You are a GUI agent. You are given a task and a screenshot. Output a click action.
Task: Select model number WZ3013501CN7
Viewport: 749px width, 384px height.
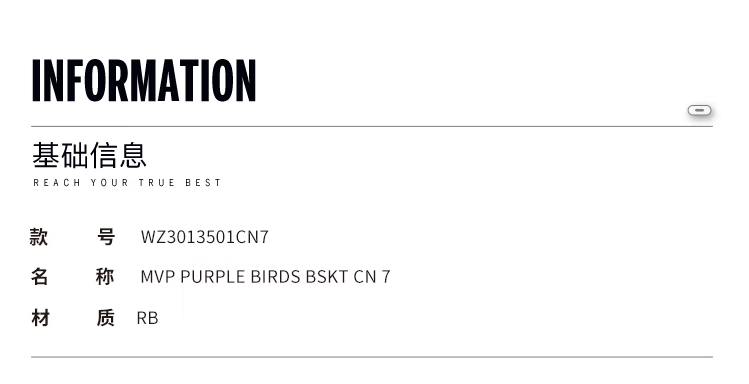(x=205, y=237)
